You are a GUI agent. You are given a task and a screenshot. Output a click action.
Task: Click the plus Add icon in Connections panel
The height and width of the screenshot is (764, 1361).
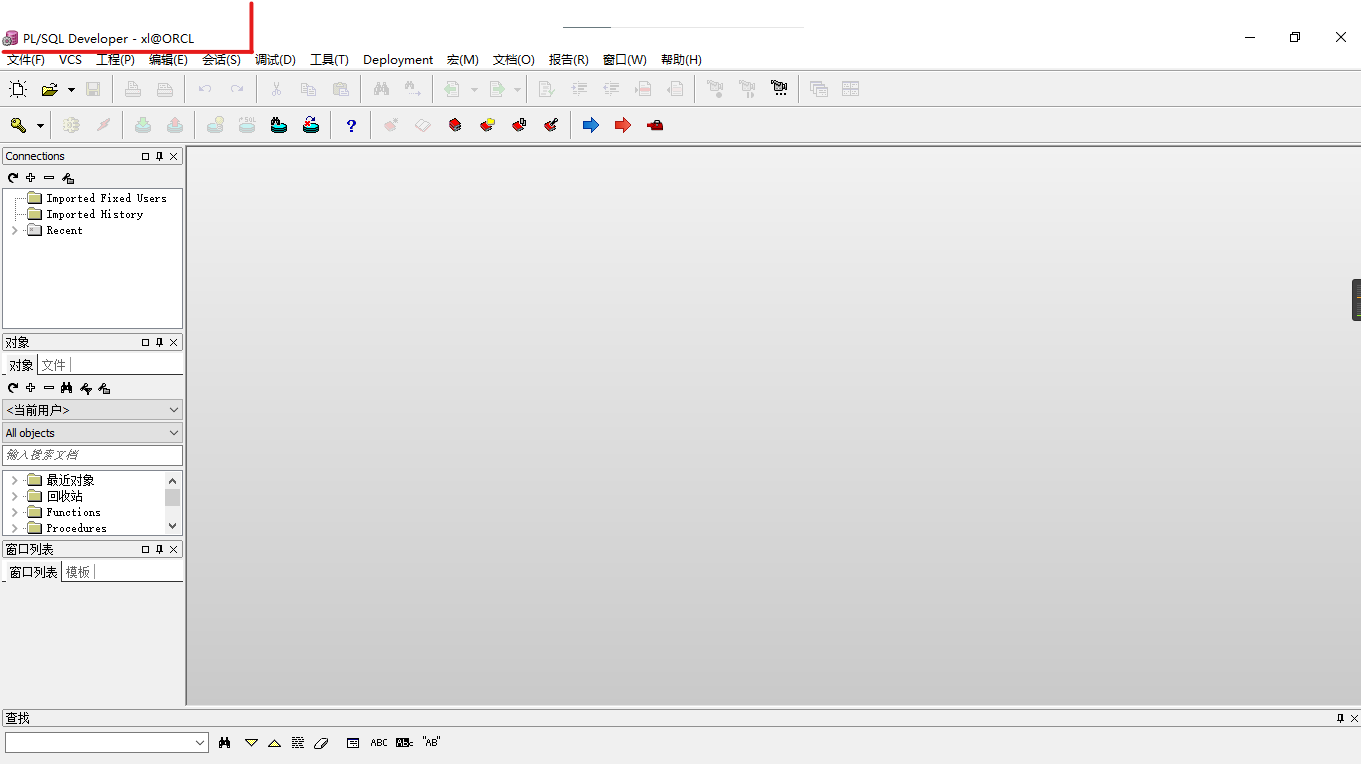click(31, 178)
